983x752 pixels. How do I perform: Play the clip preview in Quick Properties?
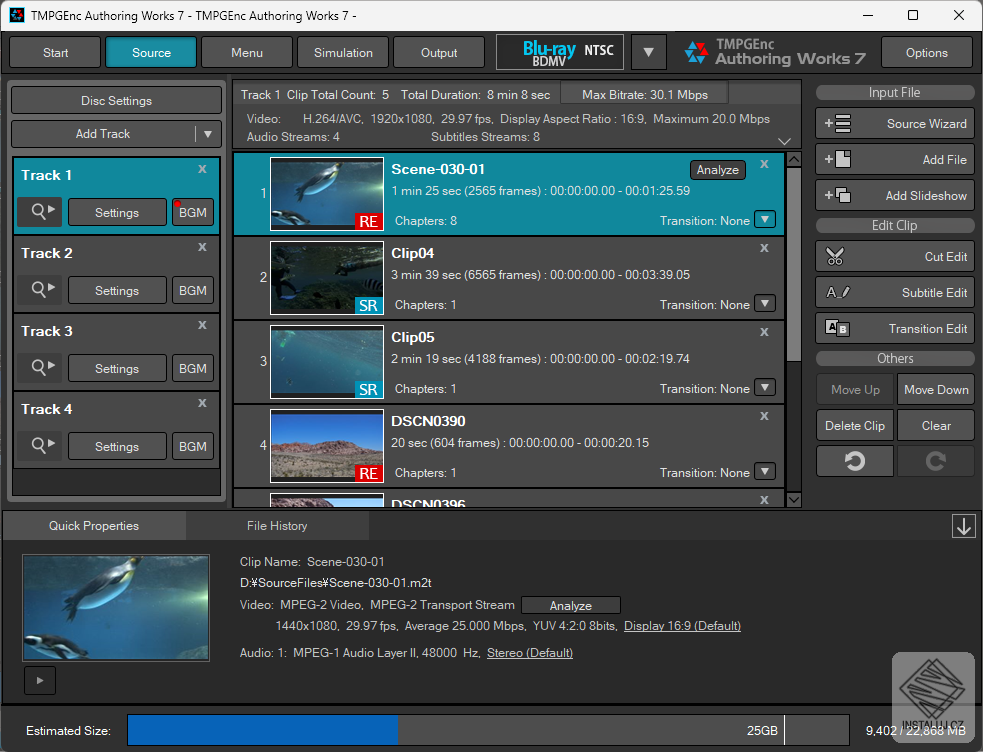point(40,681)
